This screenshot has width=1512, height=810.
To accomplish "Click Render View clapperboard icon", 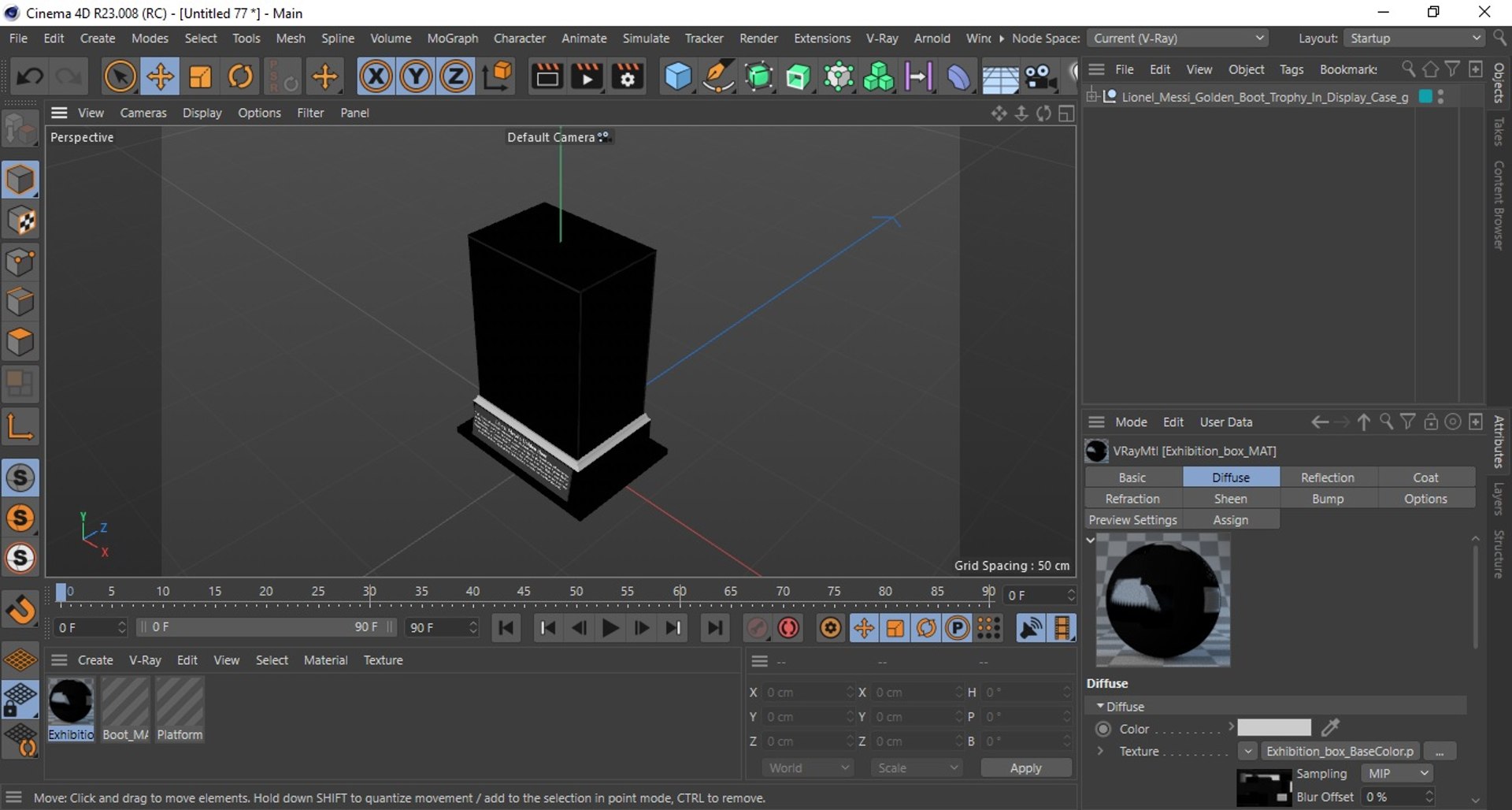I will tap(547, 76).
